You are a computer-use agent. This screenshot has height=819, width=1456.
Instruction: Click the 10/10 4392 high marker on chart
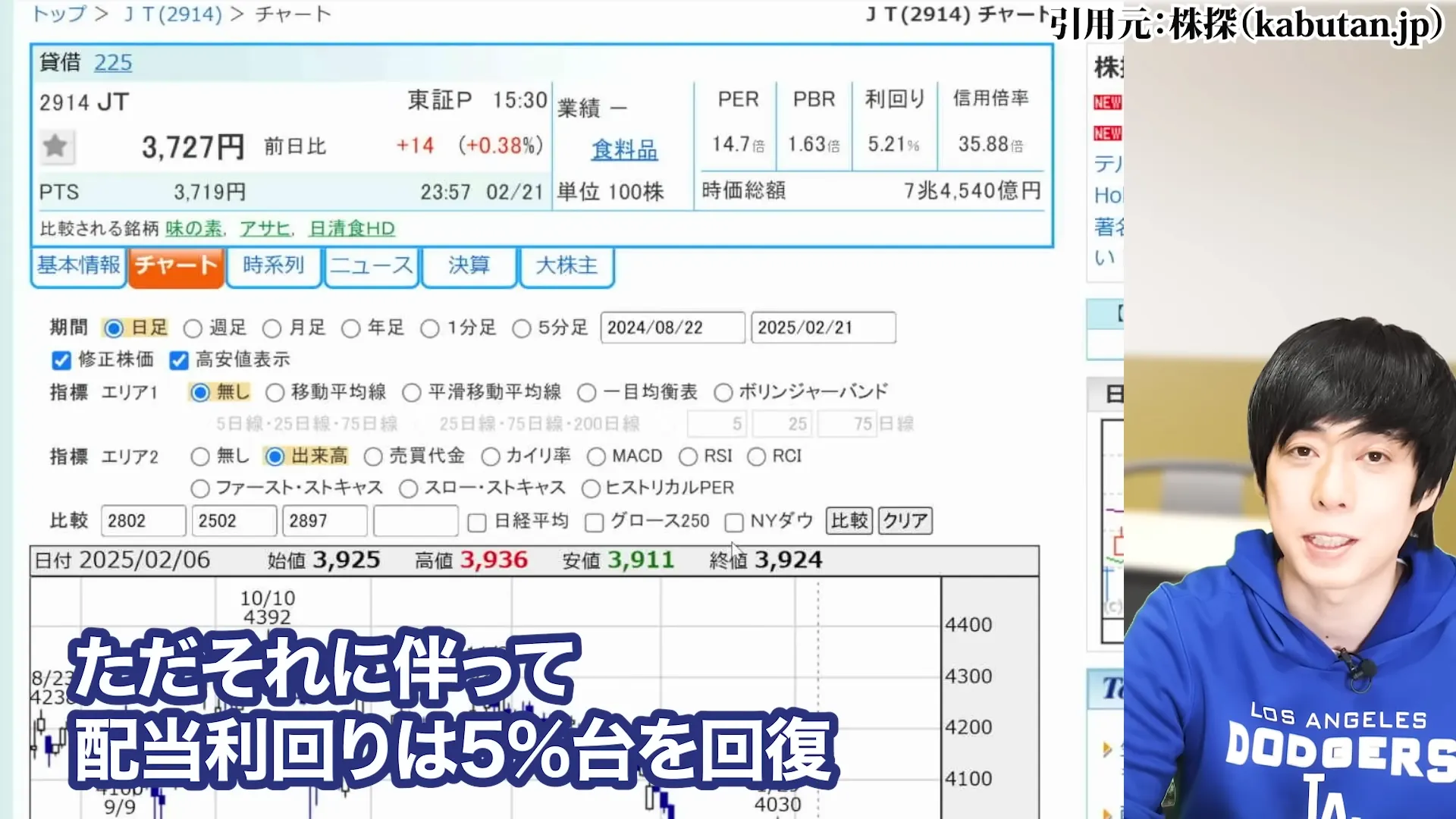(x=267, y=607)
